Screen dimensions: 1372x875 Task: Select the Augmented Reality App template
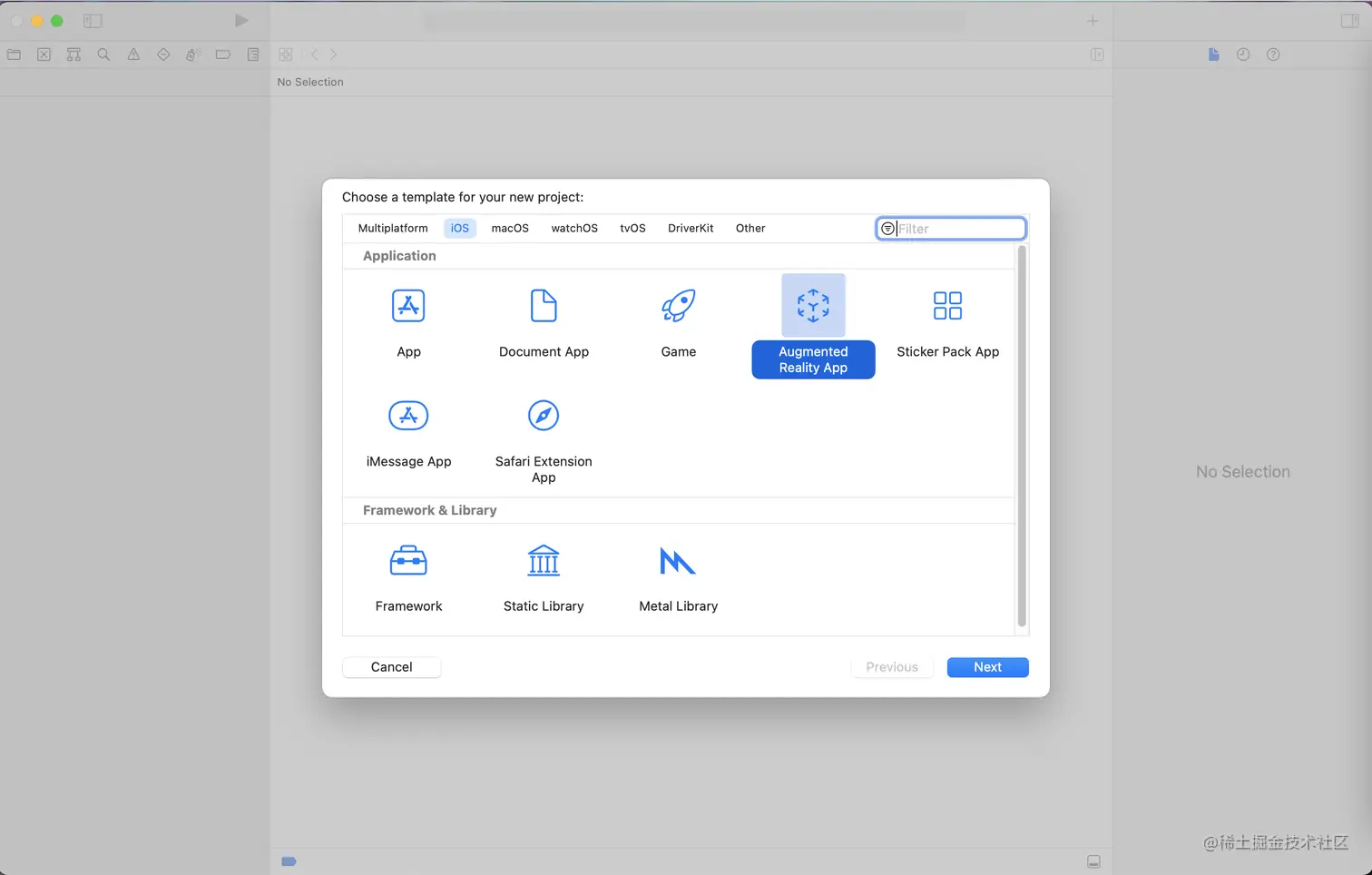pyautogui.click(x=813, y=326)
